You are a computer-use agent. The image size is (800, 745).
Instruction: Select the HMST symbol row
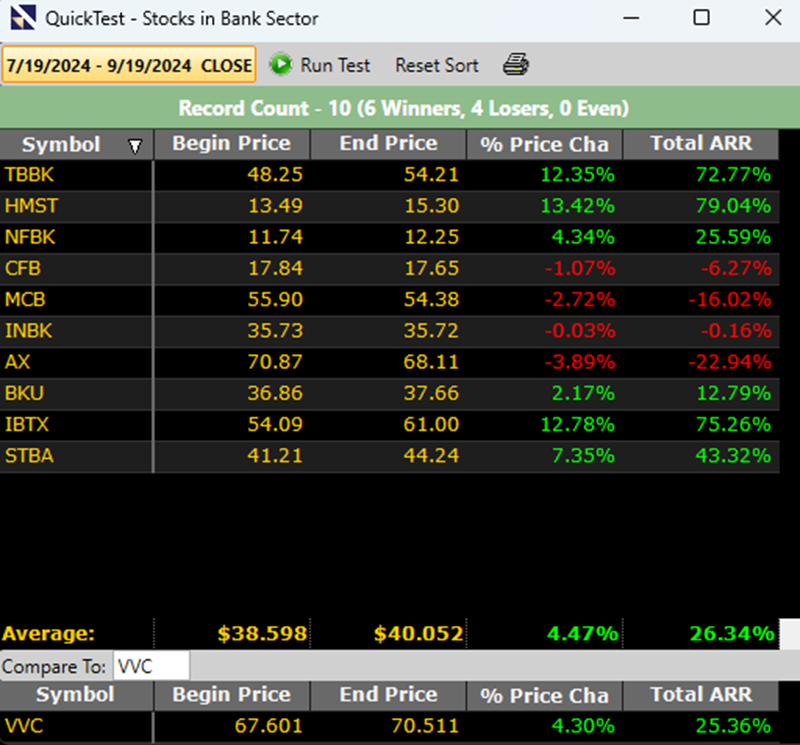[30, 206]
